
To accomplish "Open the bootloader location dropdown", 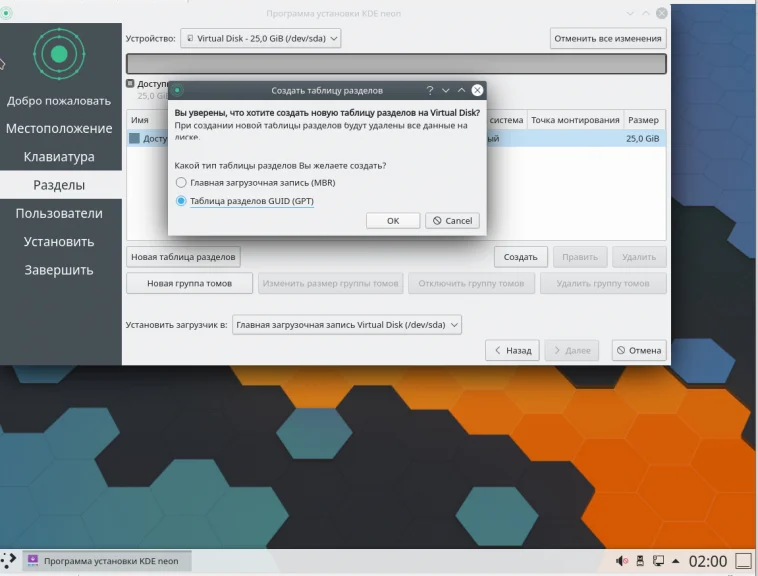I will pyautogui.click(x=347, y=325).
